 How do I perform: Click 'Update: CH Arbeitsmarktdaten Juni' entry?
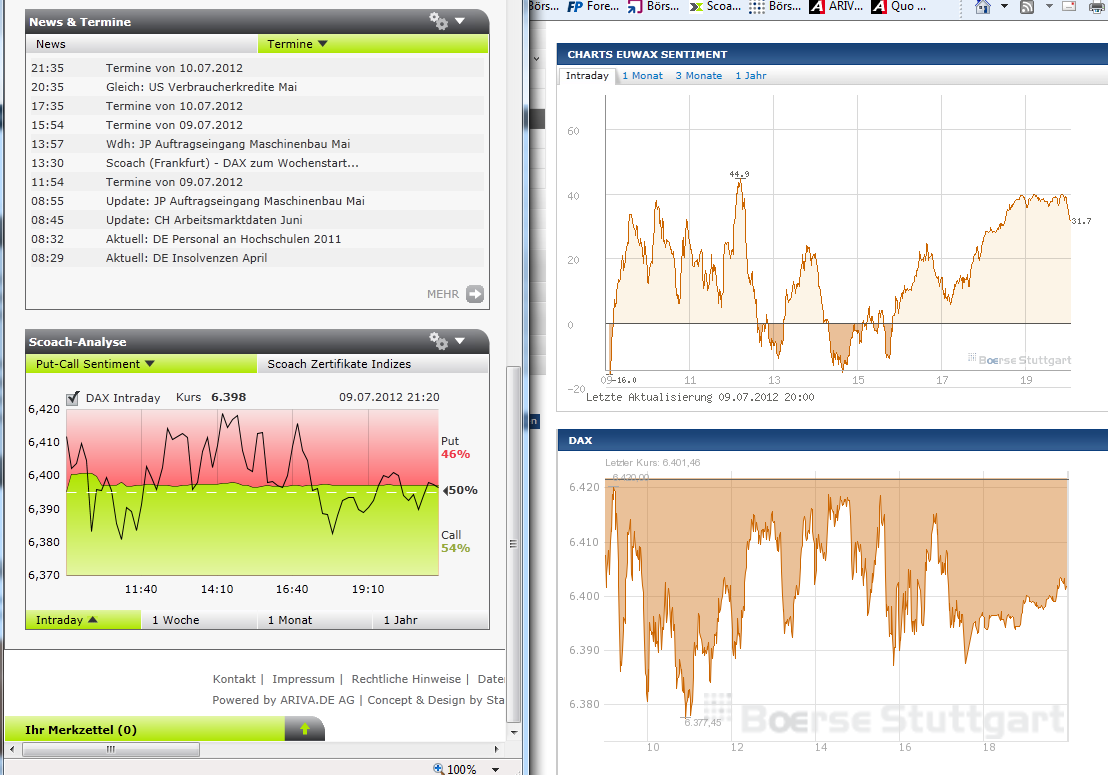(204, 220)
